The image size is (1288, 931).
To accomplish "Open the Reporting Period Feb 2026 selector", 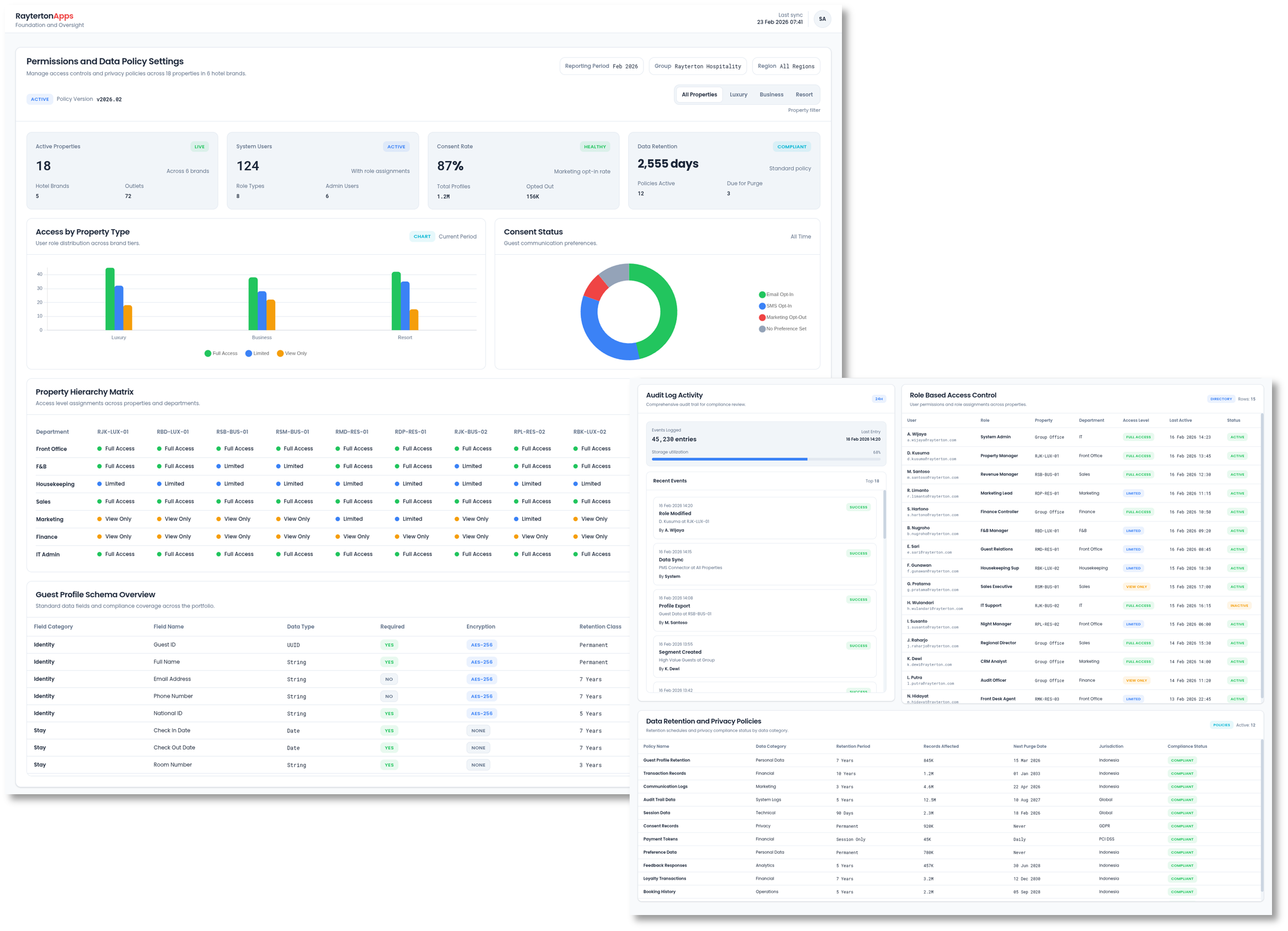I will tap(602, 66).
